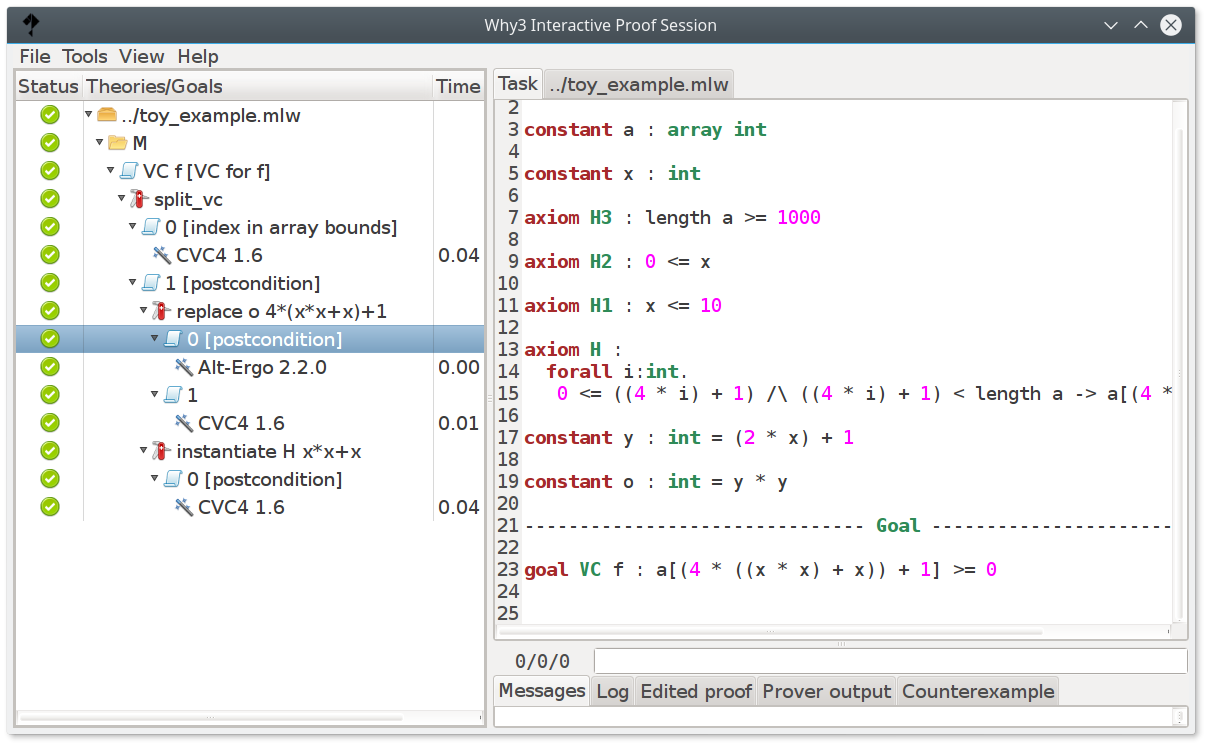This screenshot has height=747, width=1208.
Task: Click the goal icon beside VC f [VC for f]
Action: tap(129, 171)
